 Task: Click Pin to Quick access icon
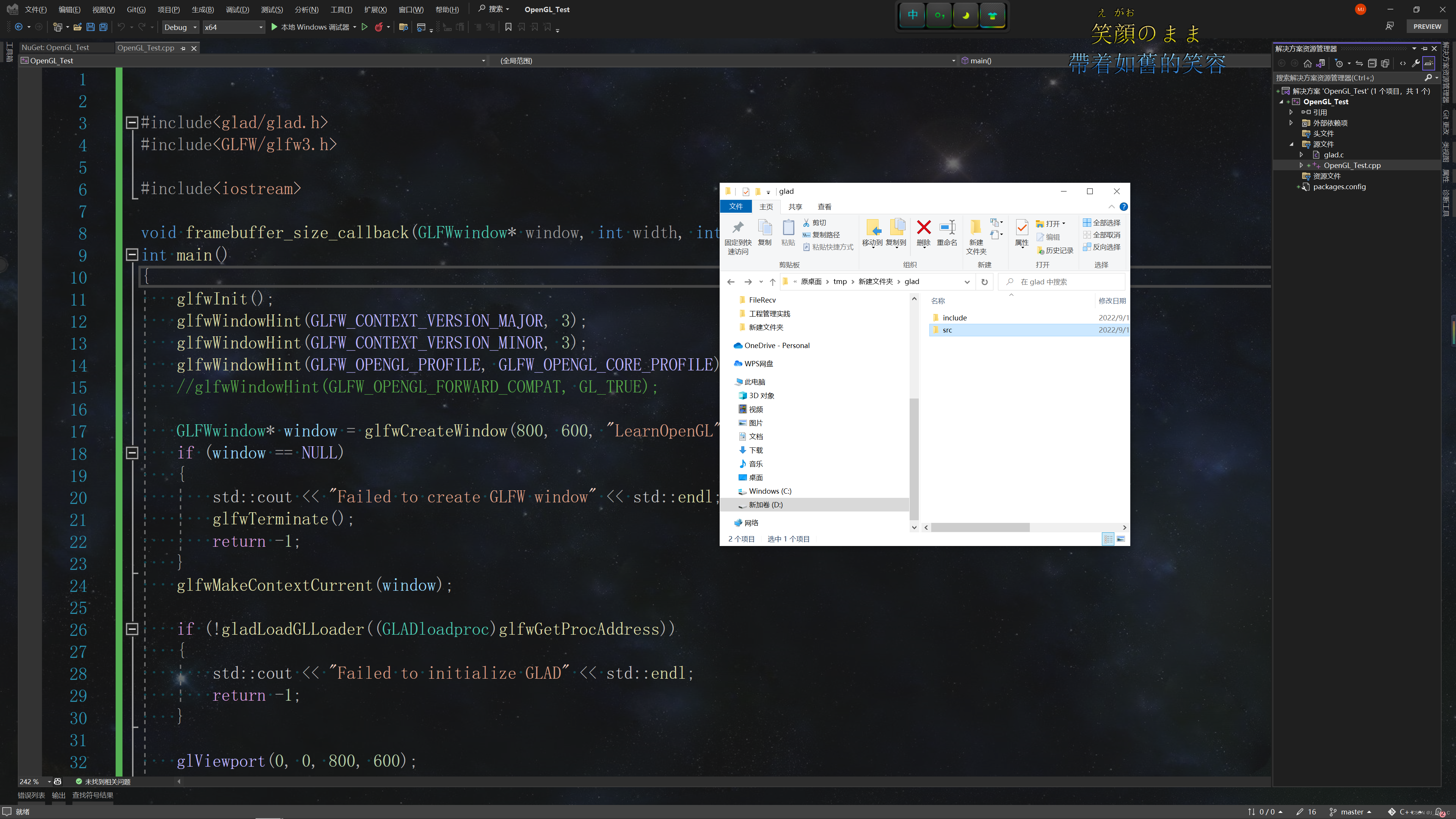click(x=737, y=237)
